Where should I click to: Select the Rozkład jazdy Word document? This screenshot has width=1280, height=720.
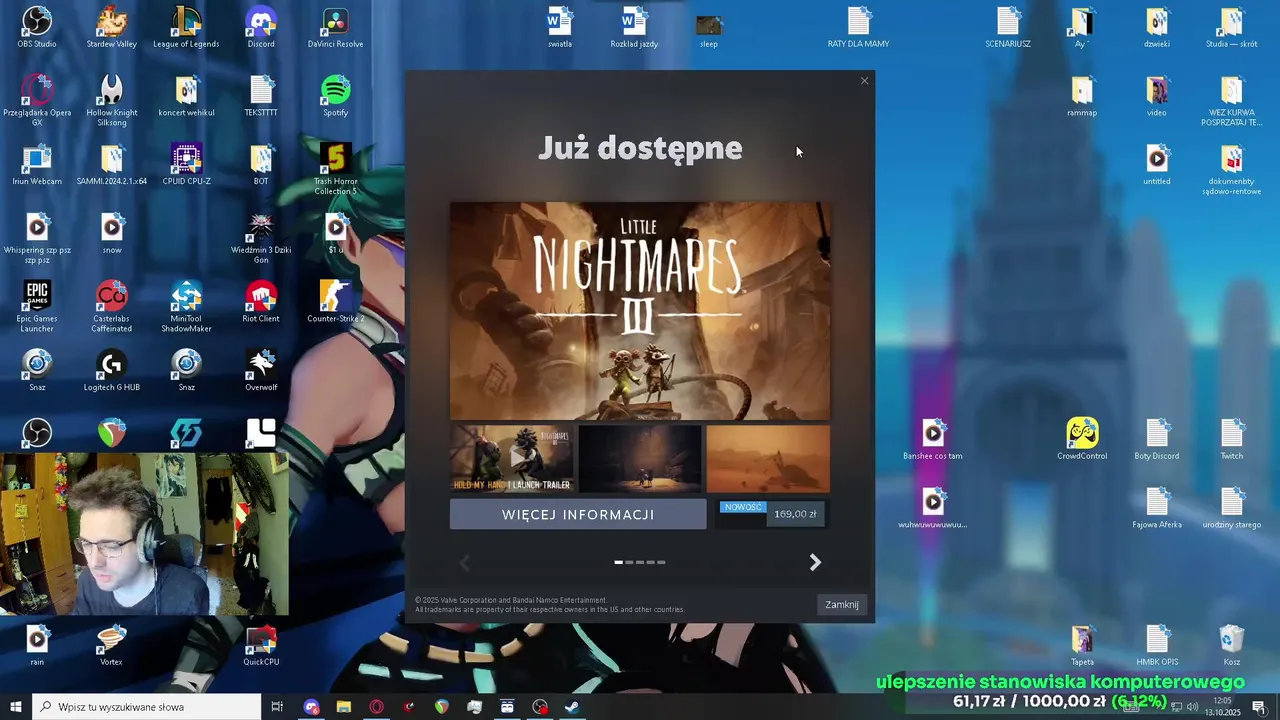[634, 27]
